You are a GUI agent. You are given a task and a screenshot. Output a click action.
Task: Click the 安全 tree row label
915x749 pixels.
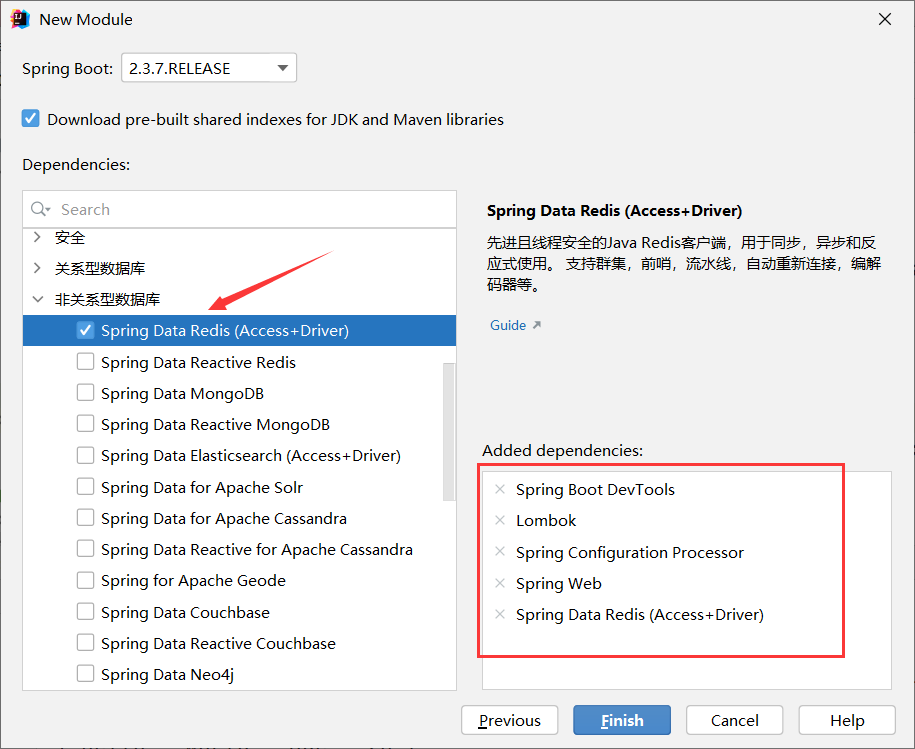[70, 237]
